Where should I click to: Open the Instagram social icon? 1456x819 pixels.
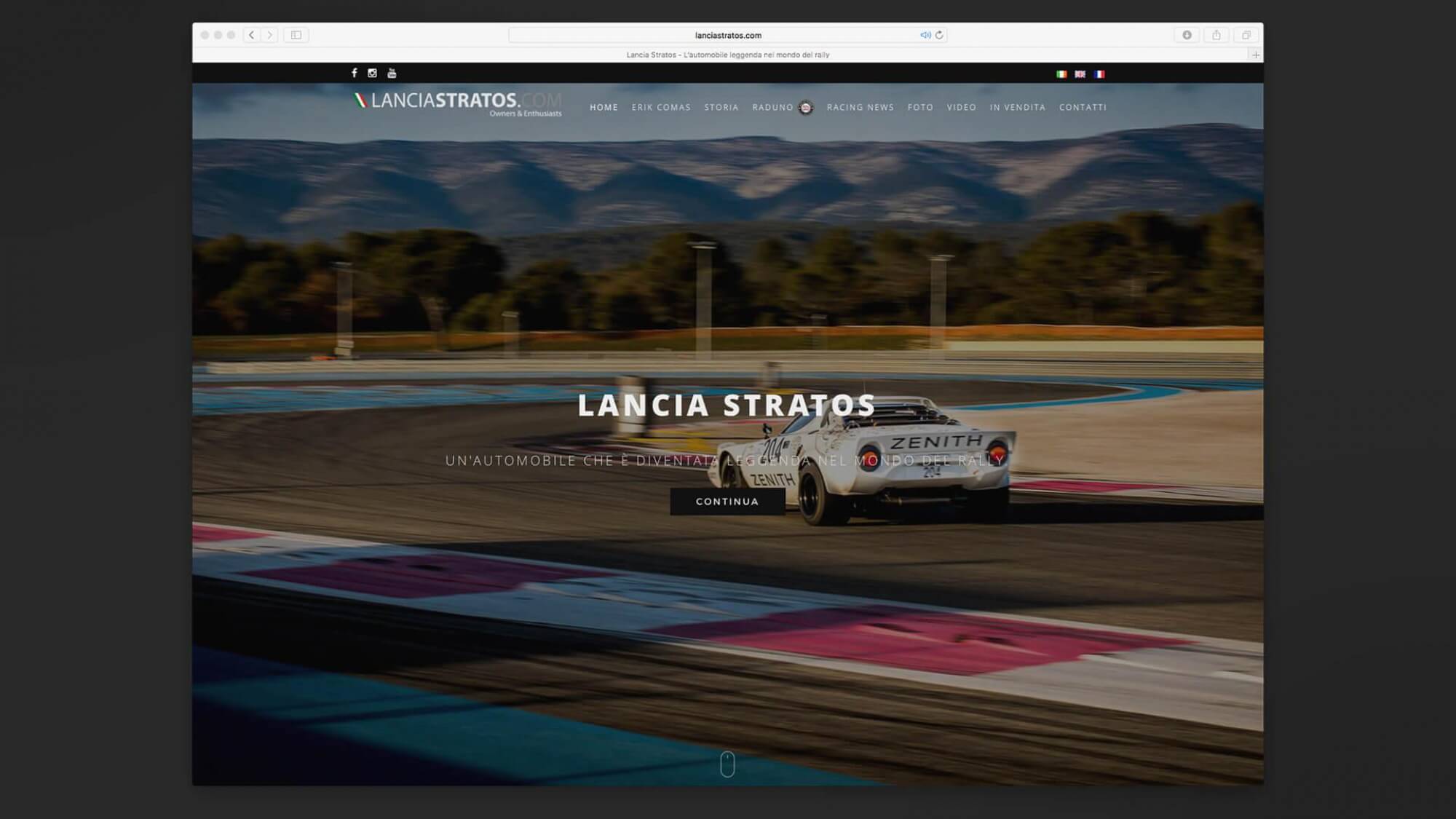372,73
